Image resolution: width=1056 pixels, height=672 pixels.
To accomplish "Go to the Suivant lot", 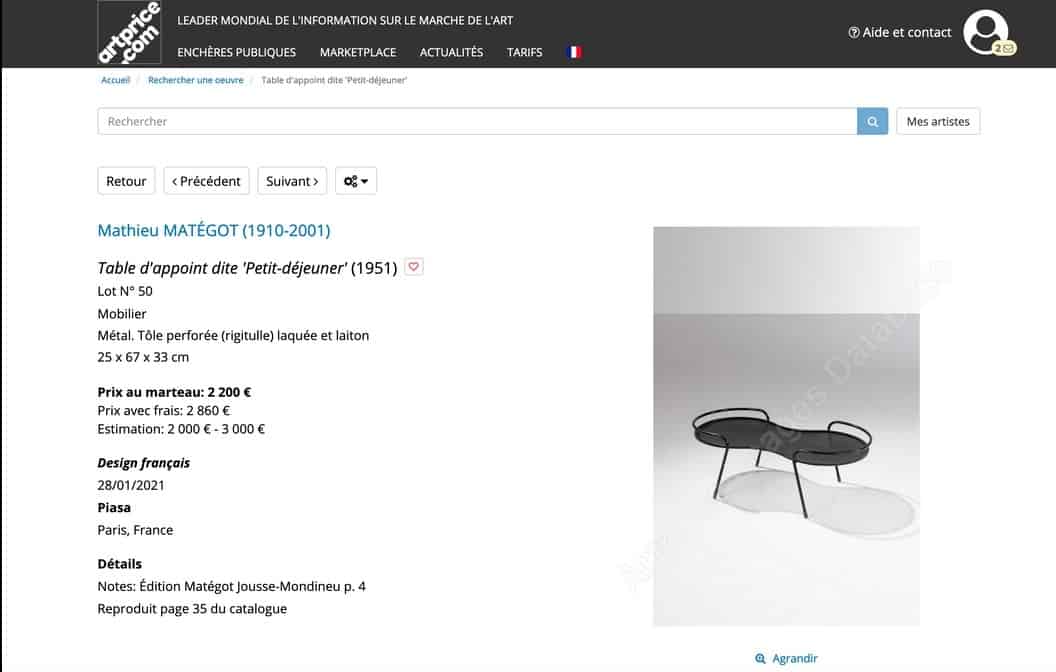I will click(x=292, y=181).
